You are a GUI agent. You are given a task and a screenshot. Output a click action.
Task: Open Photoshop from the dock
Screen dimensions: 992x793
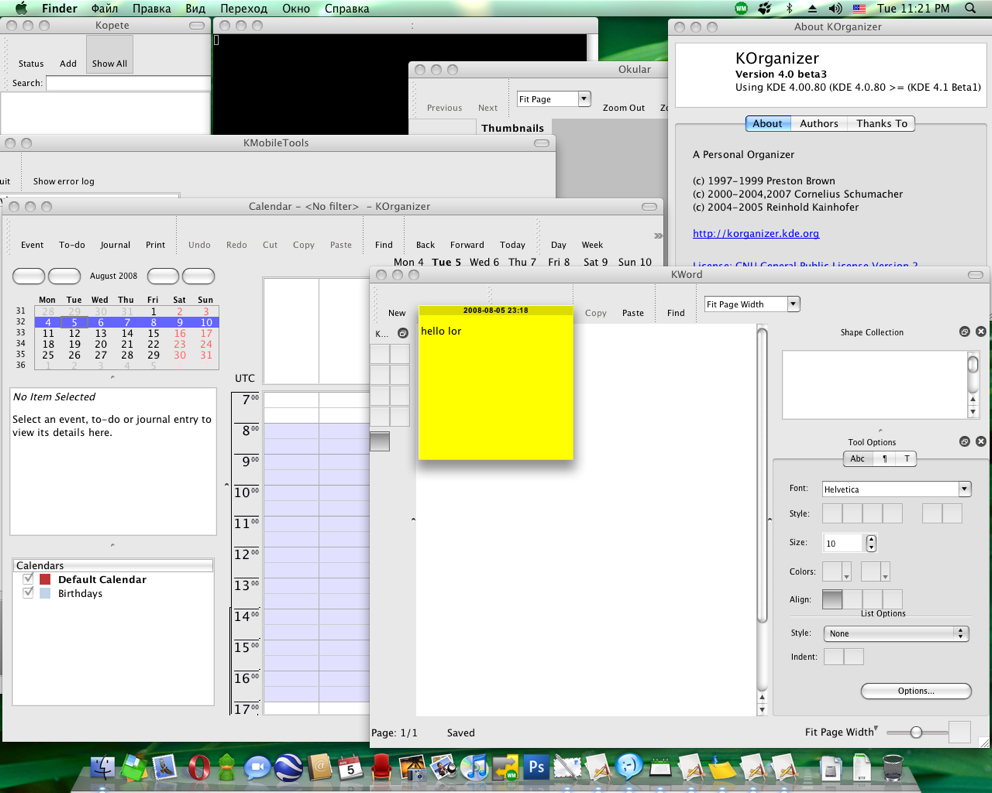pyautogui.click(x=535, y=768)
